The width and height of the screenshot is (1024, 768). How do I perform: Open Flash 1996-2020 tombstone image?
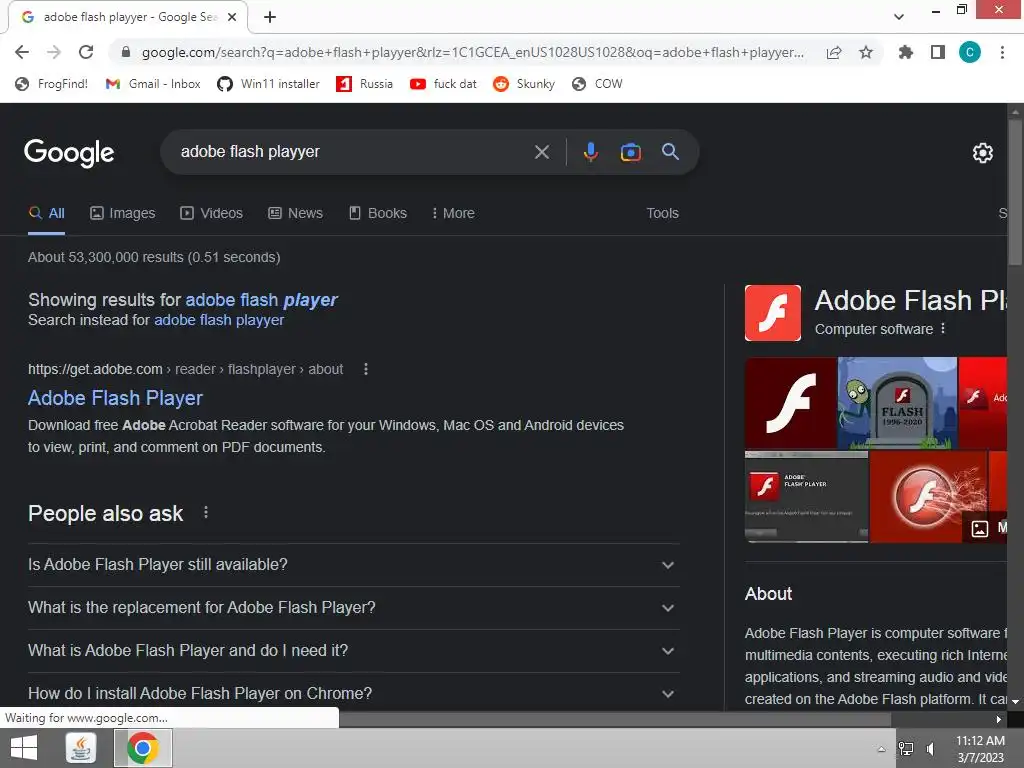[897, 402]
